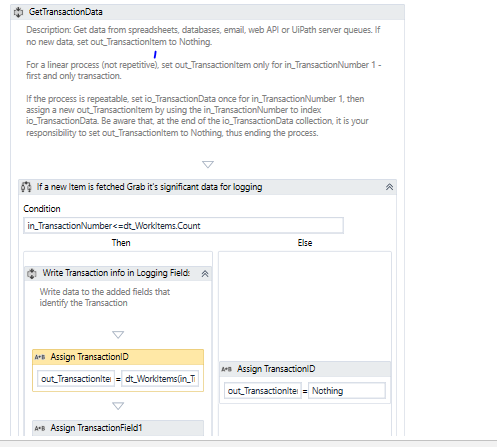The image size is (497, 447).
Task: Click drop arrow above highlighted Assign TransactionID
Action: click(x=118, y=335)
